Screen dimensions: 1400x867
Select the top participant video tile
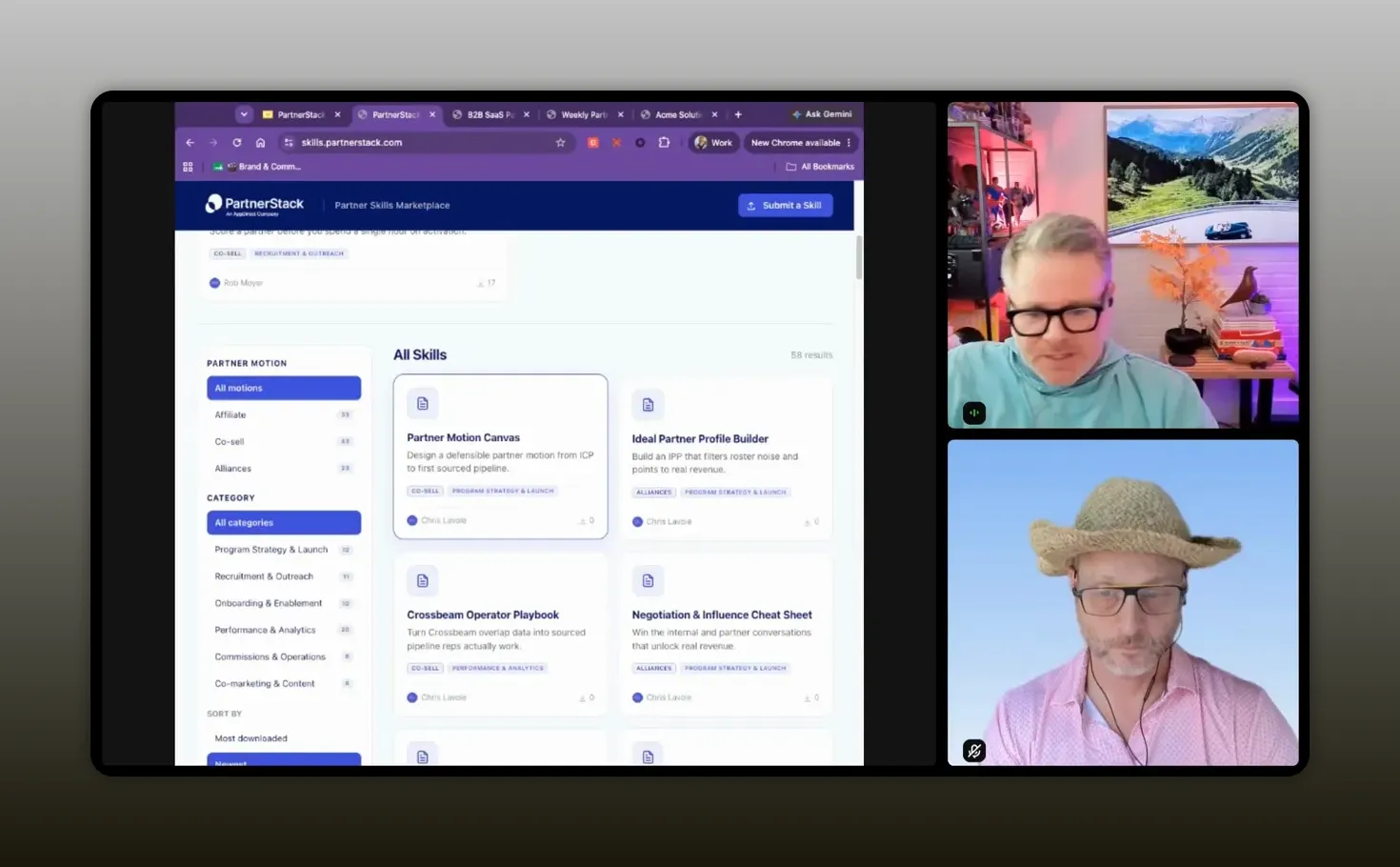[1123, 265]
